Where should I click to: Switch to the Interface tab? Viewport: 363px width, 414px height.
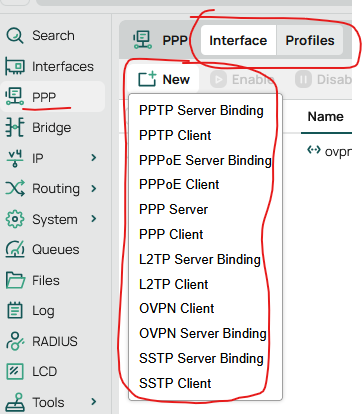(238, 40)
